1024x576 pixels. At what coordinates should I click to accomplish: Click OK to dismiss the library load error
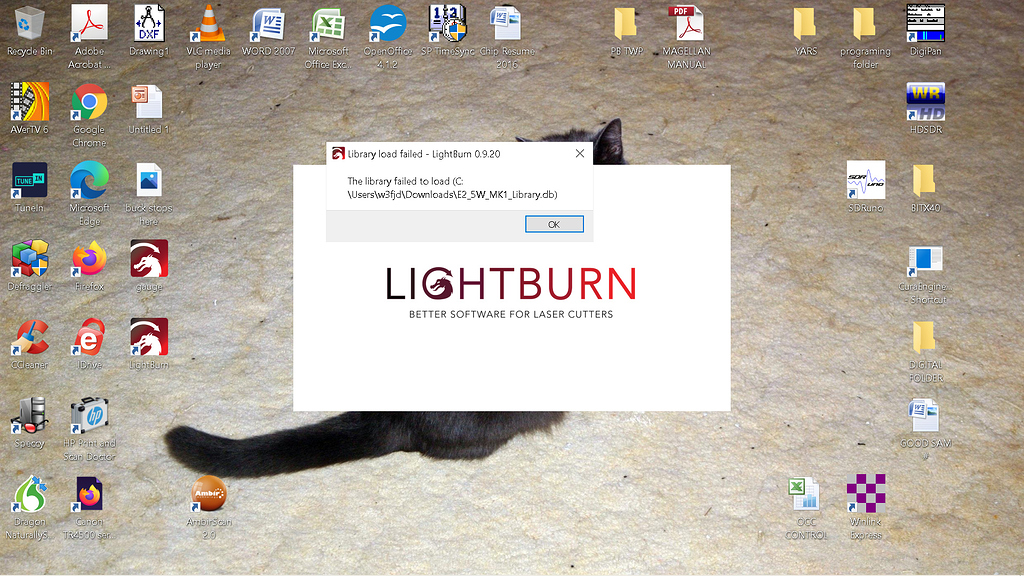click(x=554, y=224)
